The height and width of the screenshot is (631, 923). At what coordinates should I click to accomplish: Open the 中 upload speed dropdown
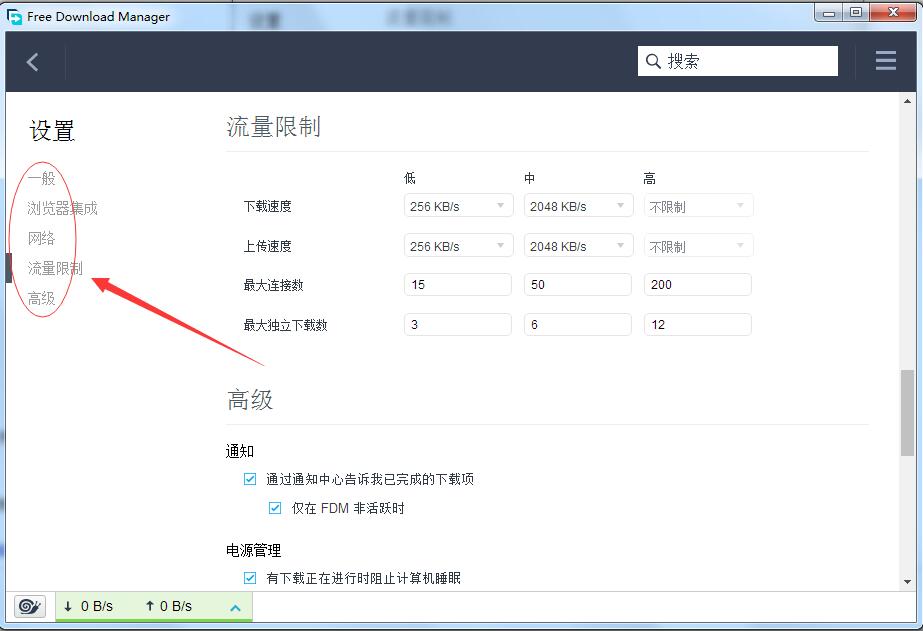tap(577, 245)
